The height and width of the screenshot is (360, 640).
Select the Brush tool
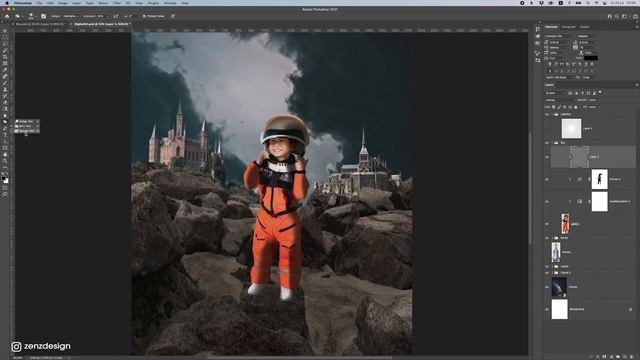coord(5,83)
